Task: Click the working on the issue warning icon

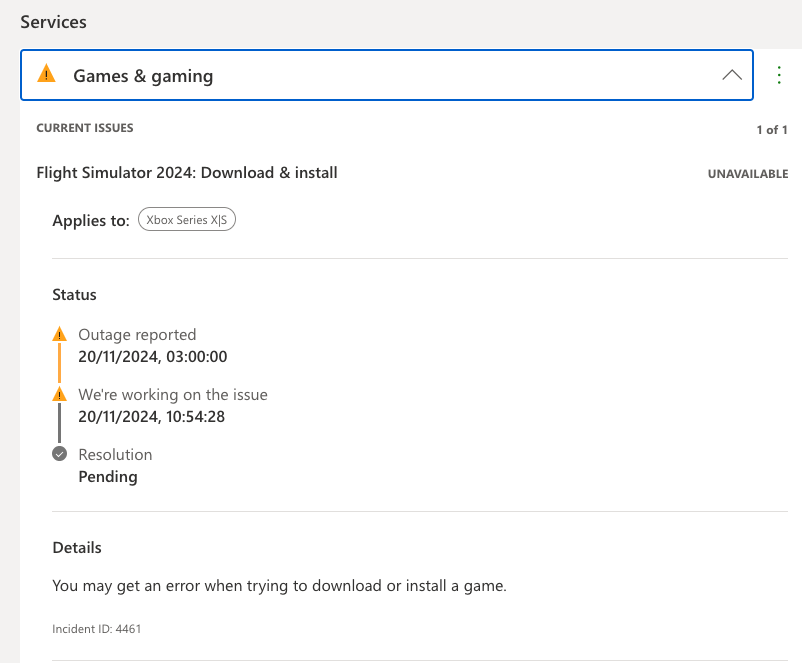Action: [59, 394]
